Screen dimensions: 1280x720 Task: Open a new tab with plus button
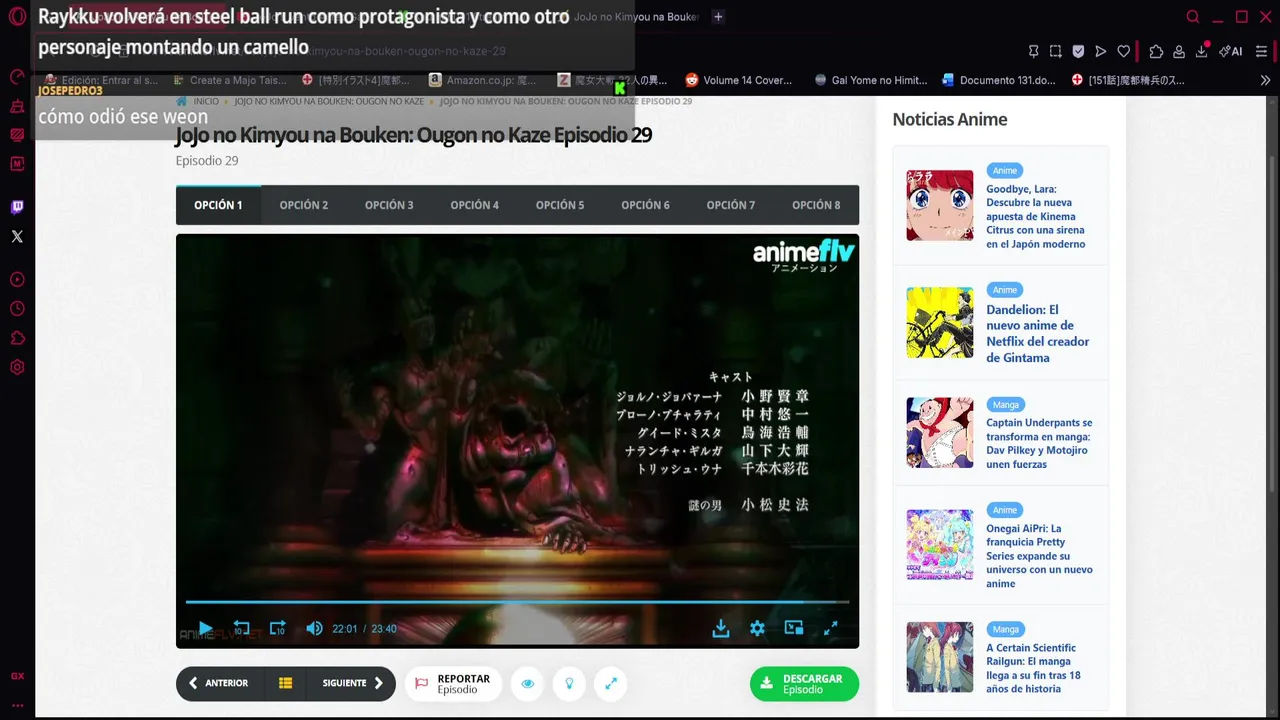click(x=718, y=17)
